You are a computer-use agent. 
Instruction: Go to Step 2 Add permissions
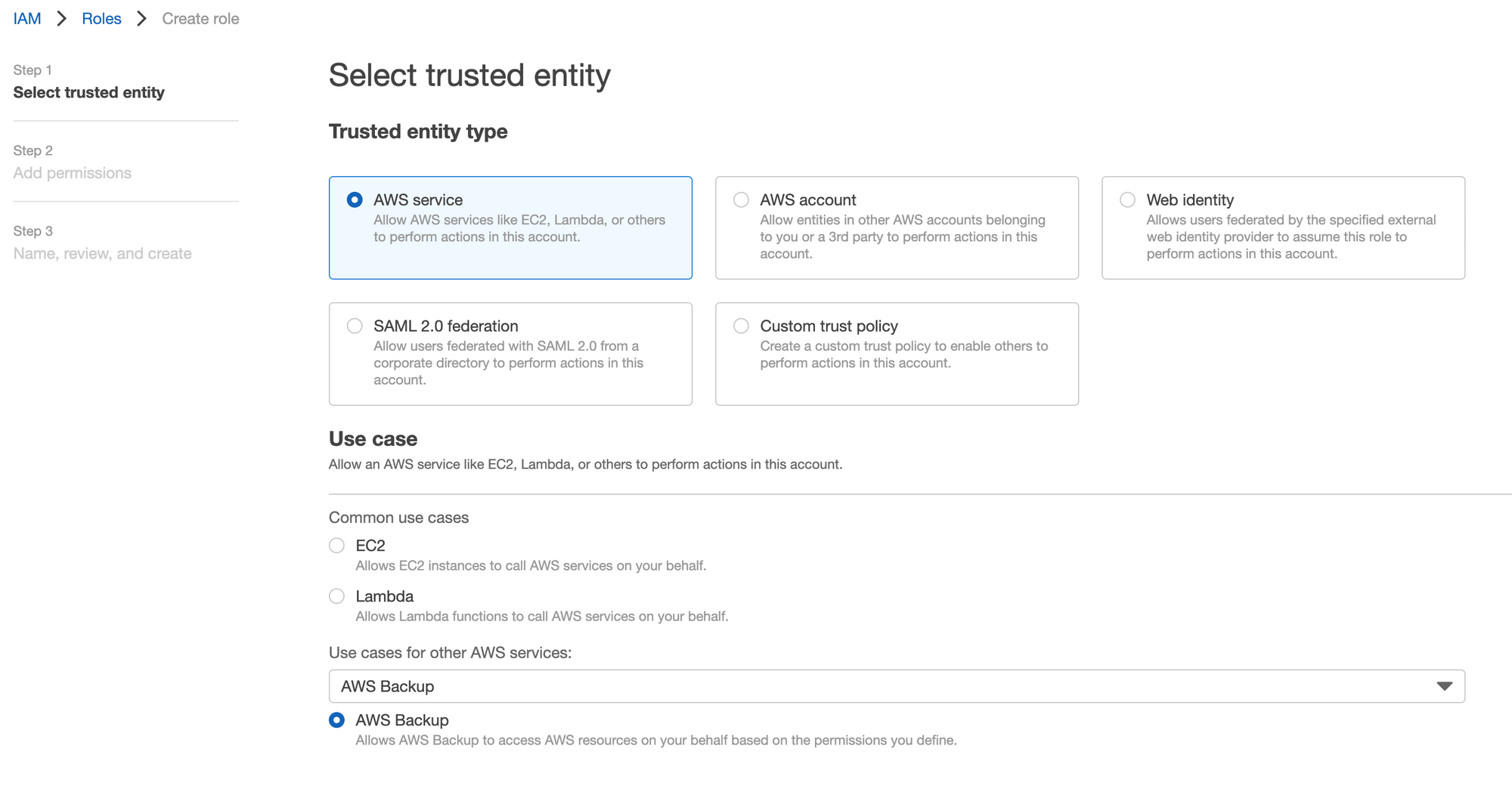(72, 173)
